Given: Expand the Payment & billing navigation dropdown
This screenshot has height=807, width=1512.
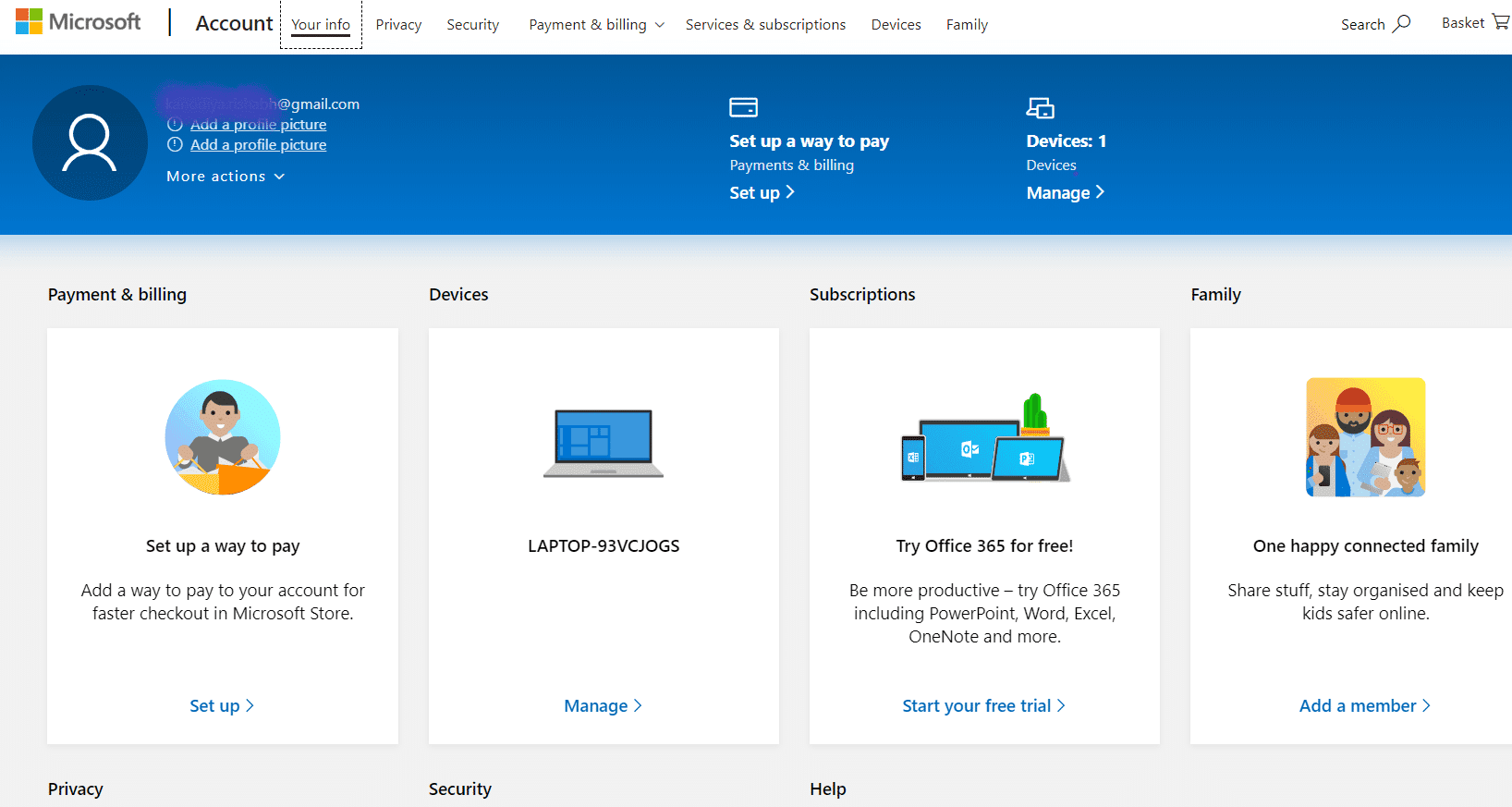Looking at the screenshot, I should point(596,25).
